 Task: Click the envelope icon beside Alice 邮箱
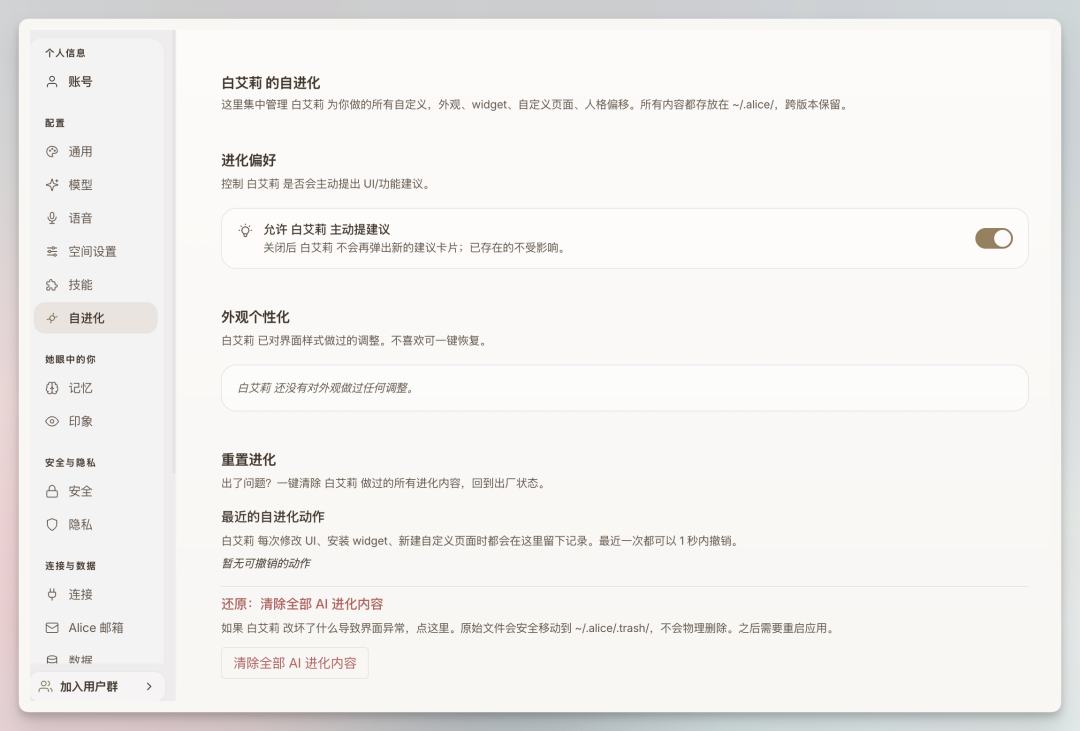(52, 628)
